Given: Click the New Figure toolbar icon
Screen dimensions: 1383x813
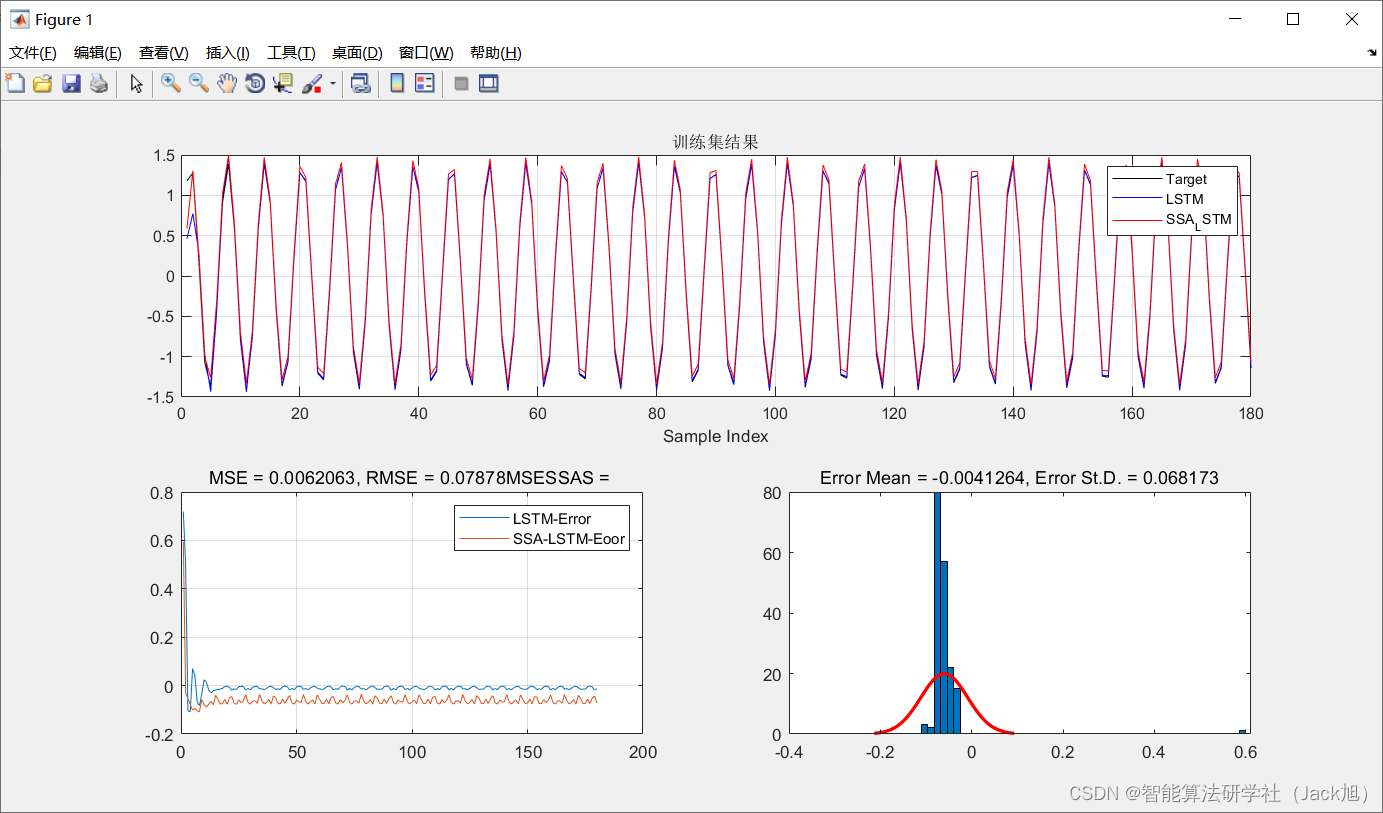Looking at the screenshot, I should (15, 84).
